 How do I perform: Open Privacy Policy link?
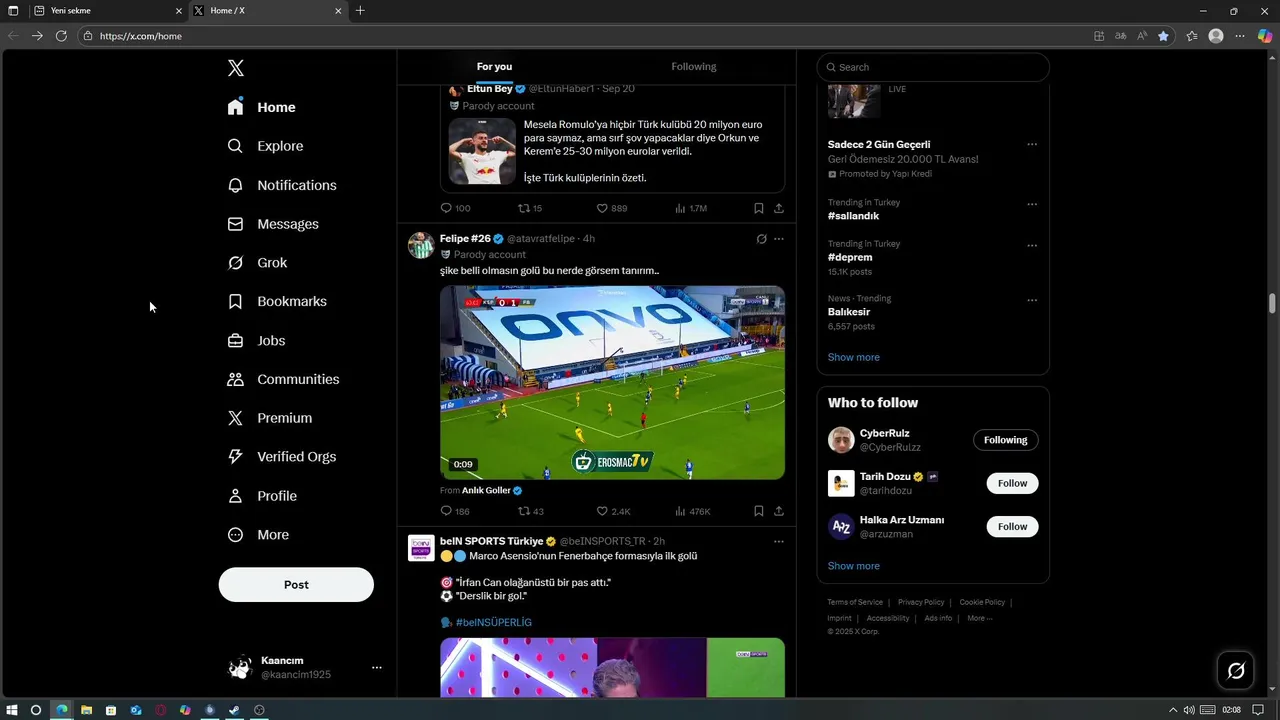click(921, 602)
